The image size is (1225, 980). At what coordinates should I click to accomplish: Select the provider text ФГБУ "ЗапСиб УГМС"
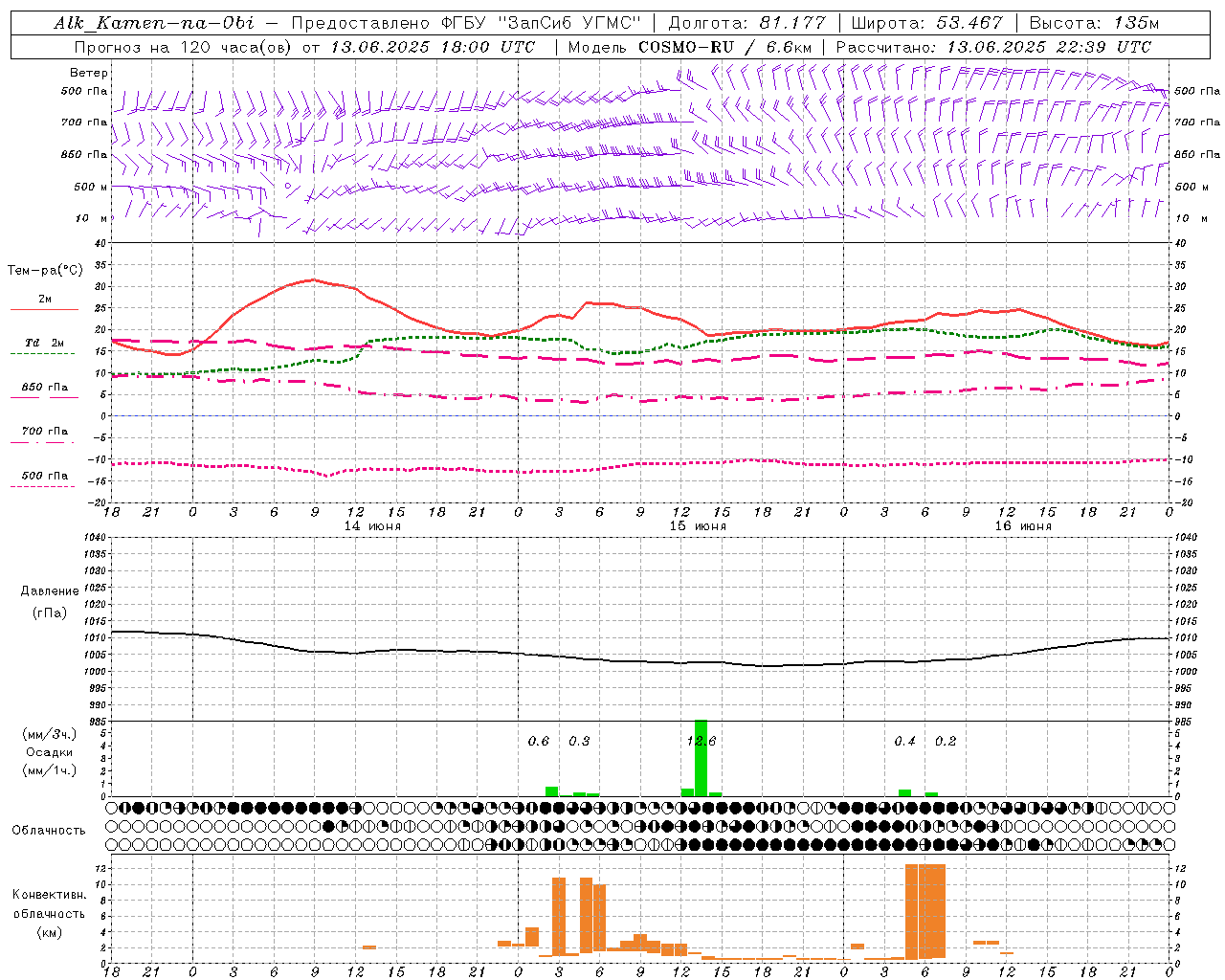click(x=541, y=23)
